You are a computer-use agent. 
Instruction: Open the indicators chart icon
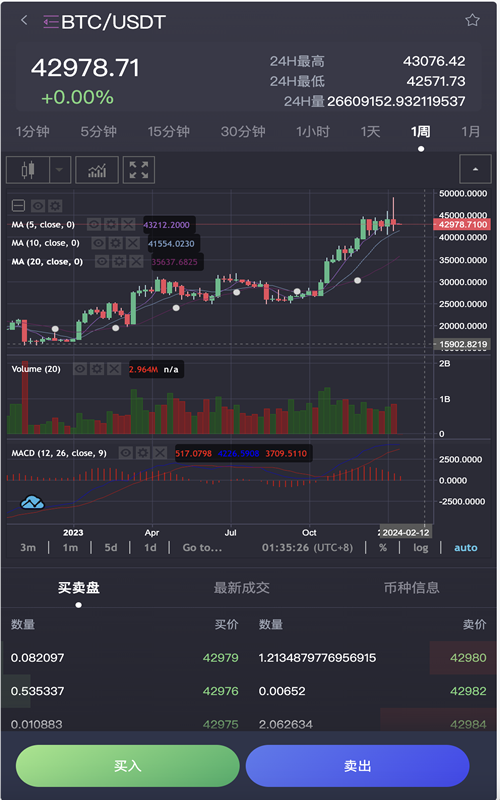(x=97, y=169)
